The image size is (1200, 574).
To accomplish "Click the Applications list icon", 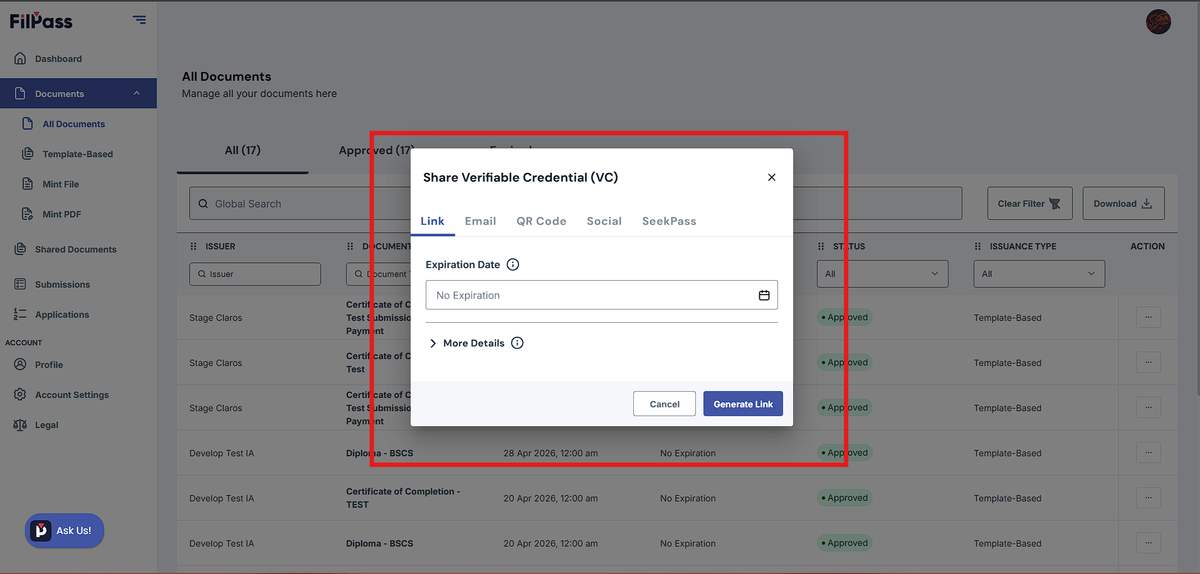I will pos(20,314).
